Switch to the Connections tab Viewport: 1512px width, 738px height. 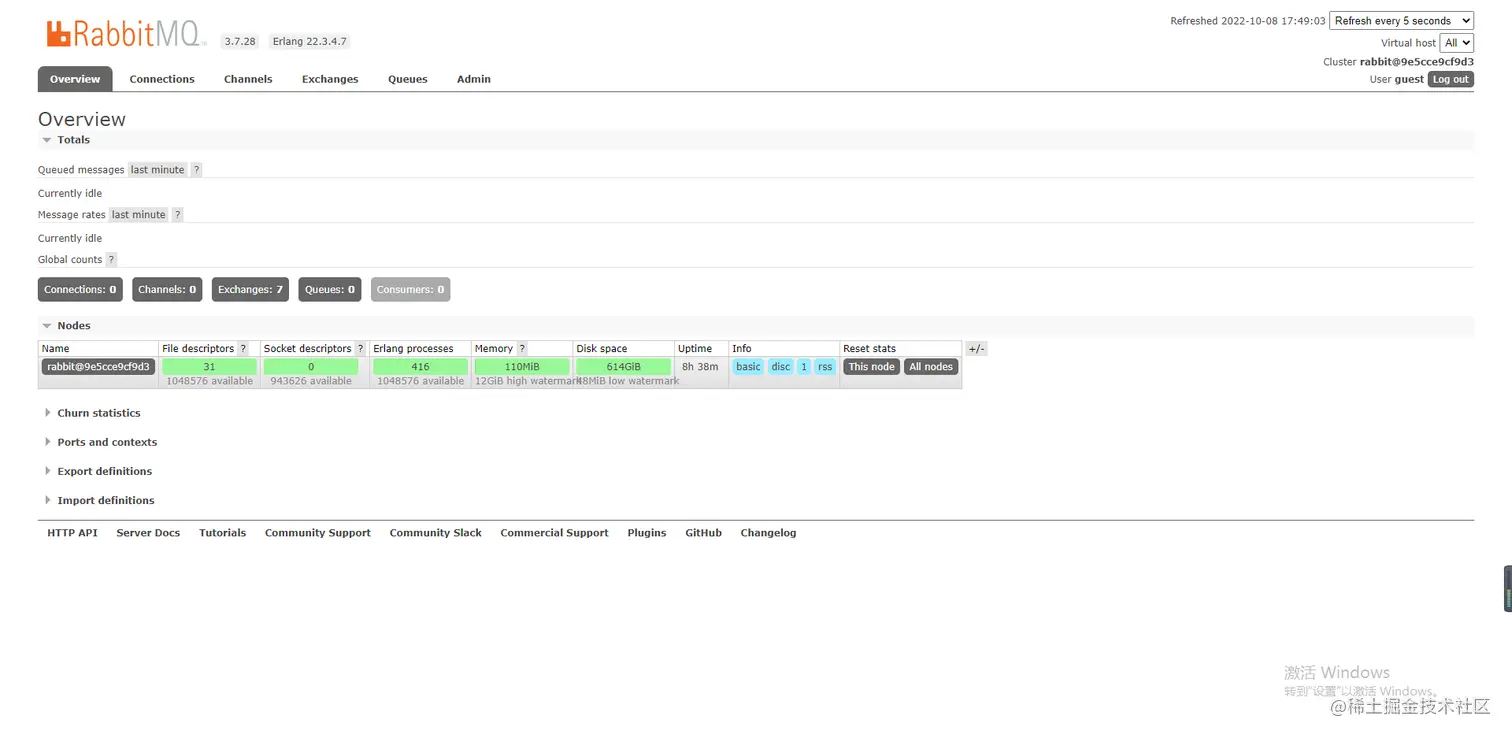click(x=162, y=79)
